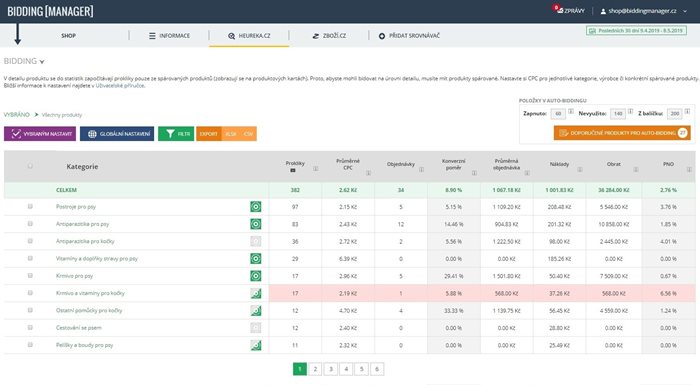The width and height of the screenshot is (700, 385).
Task: Toggle auto-bidding icon for Krmivo pro psy
Action: [255, 276]
